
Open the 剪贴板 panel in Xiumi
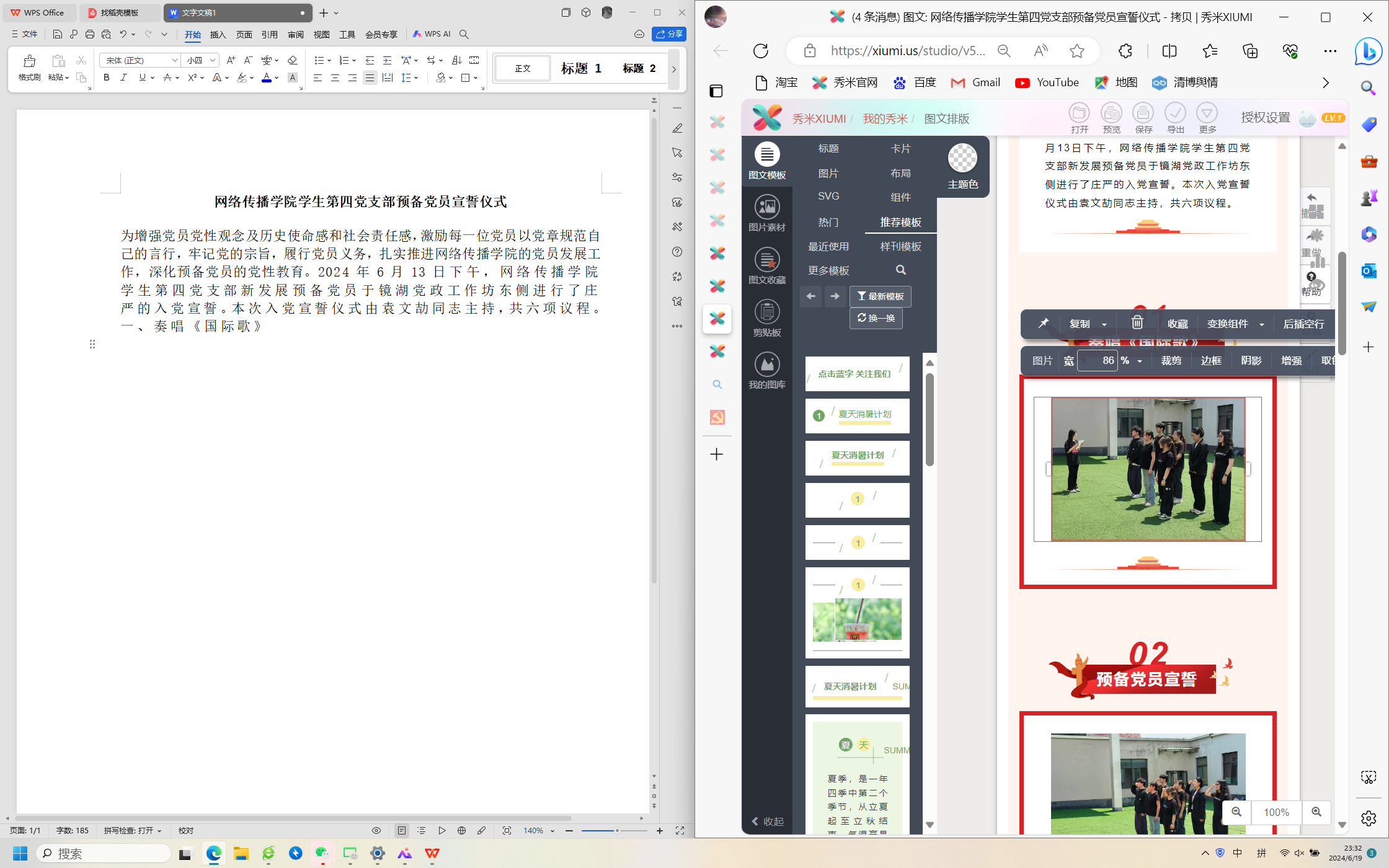[766, 319]
